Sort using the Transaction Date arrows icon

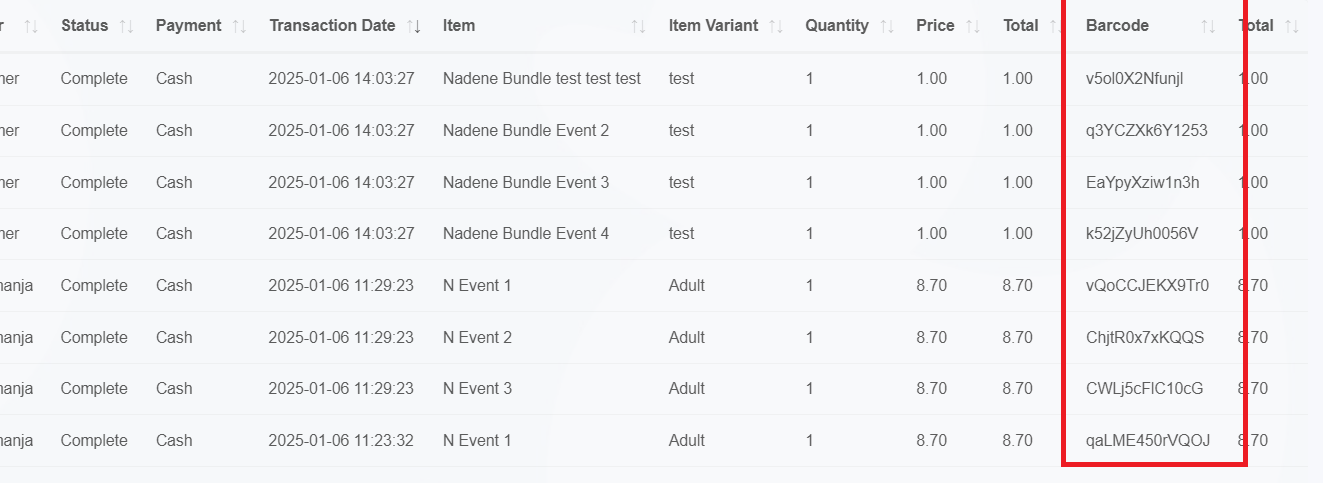(x=414, y=26)
